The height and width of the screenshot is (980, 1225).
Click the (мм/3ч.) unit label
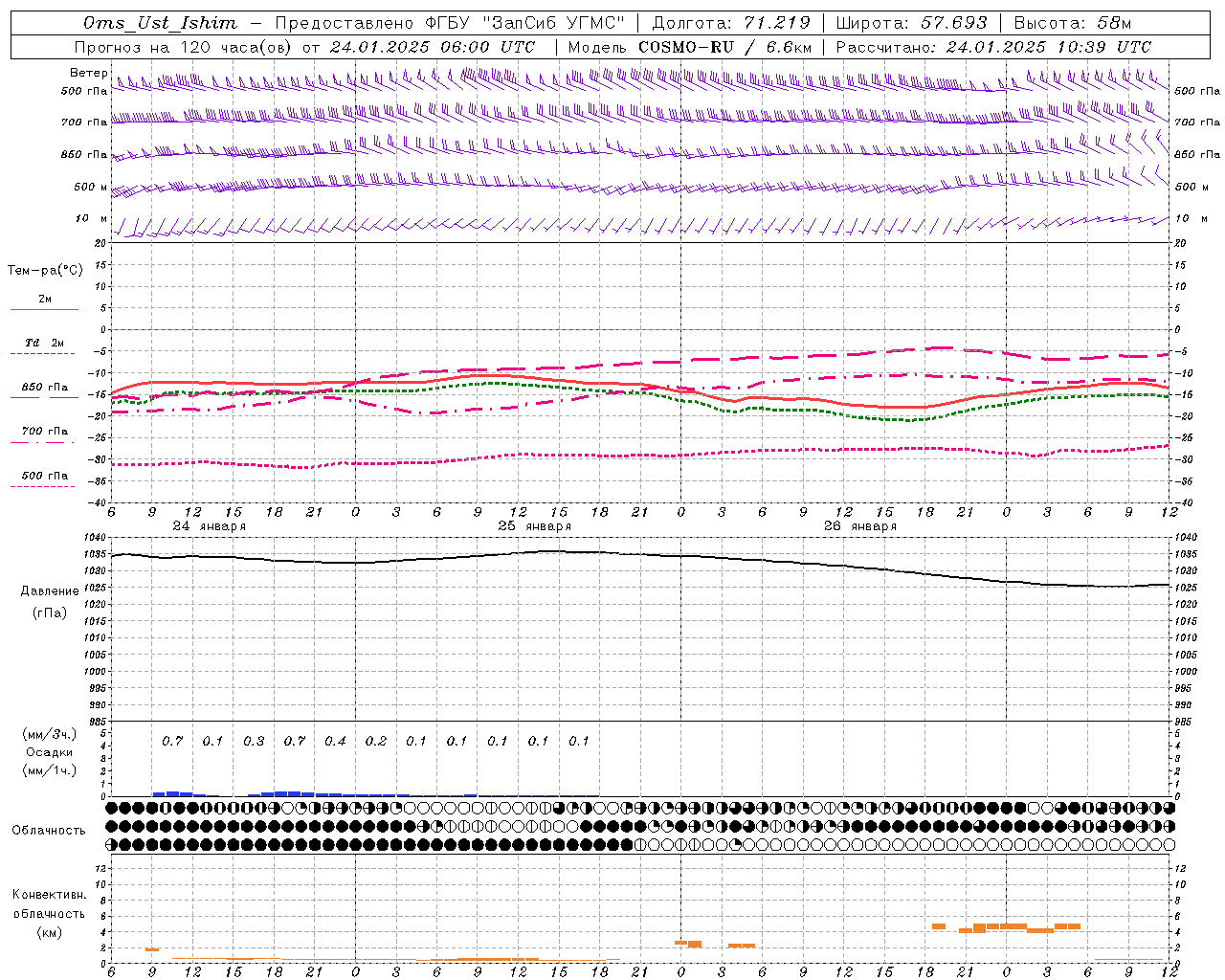(50, 734)
